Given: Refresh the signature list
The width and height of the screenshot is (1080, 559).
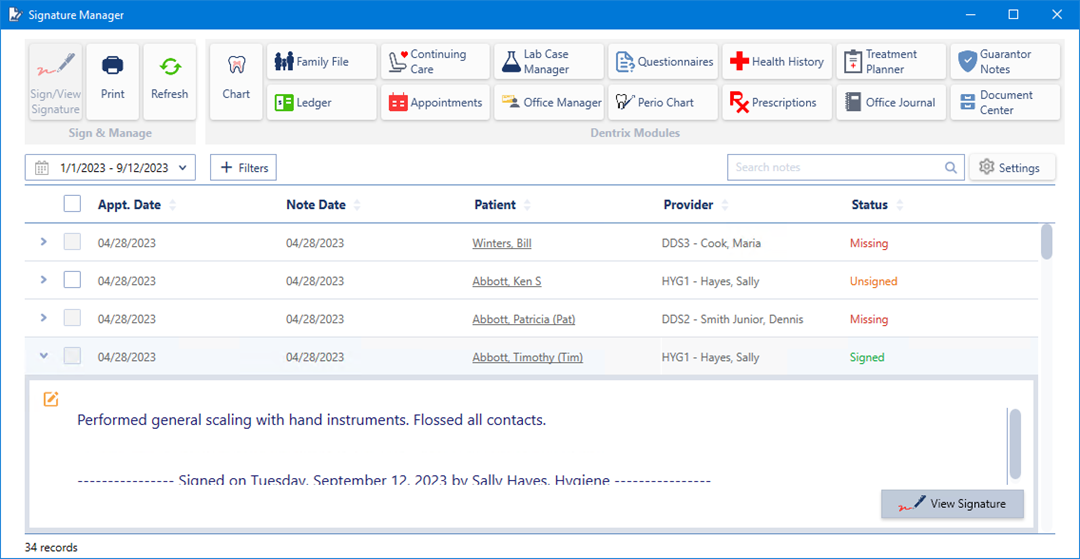Looking at the screenshot, I should [x=169, y=81].
